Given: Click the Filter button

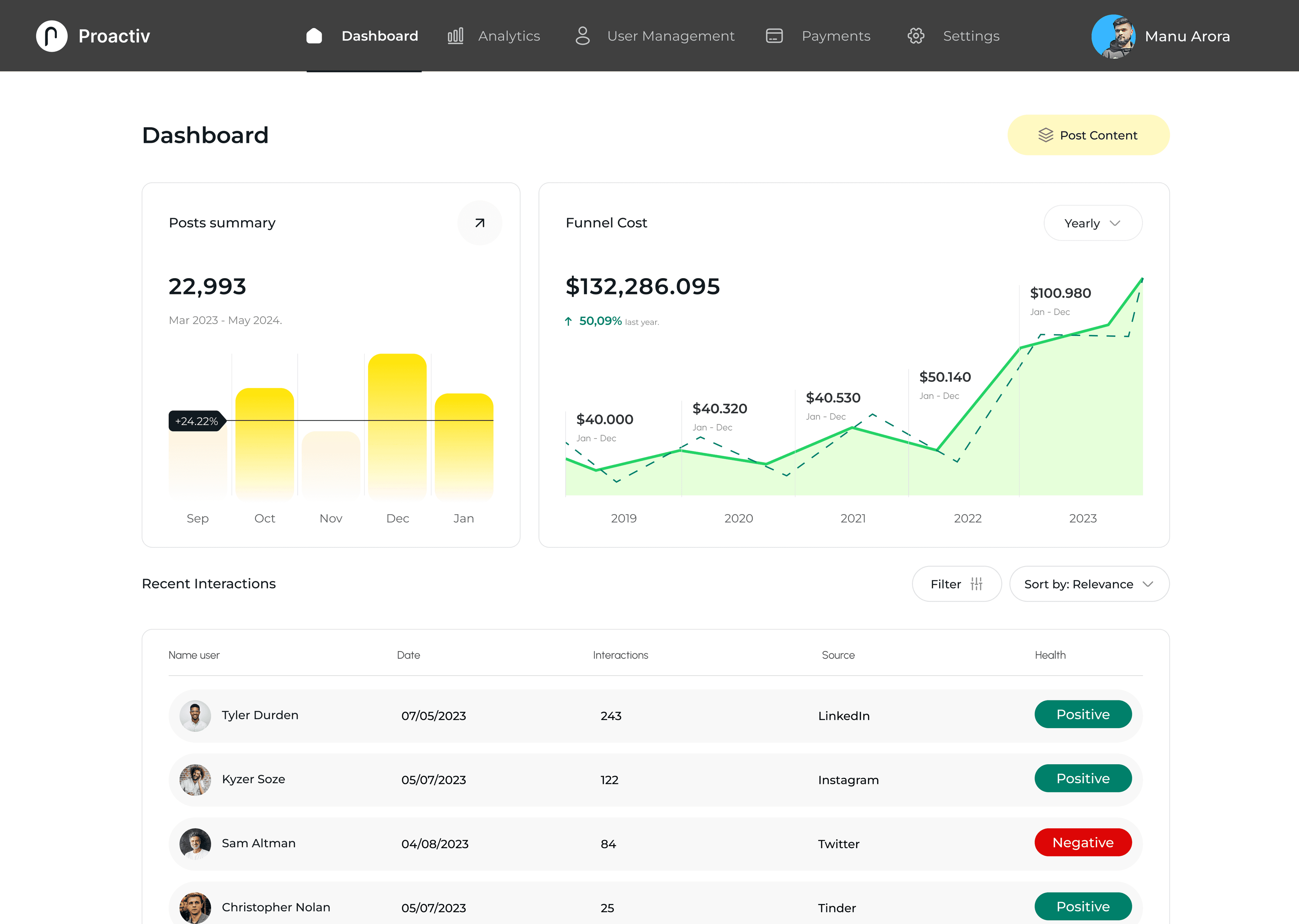Looking at the screenshot, I should coord(957,584).
